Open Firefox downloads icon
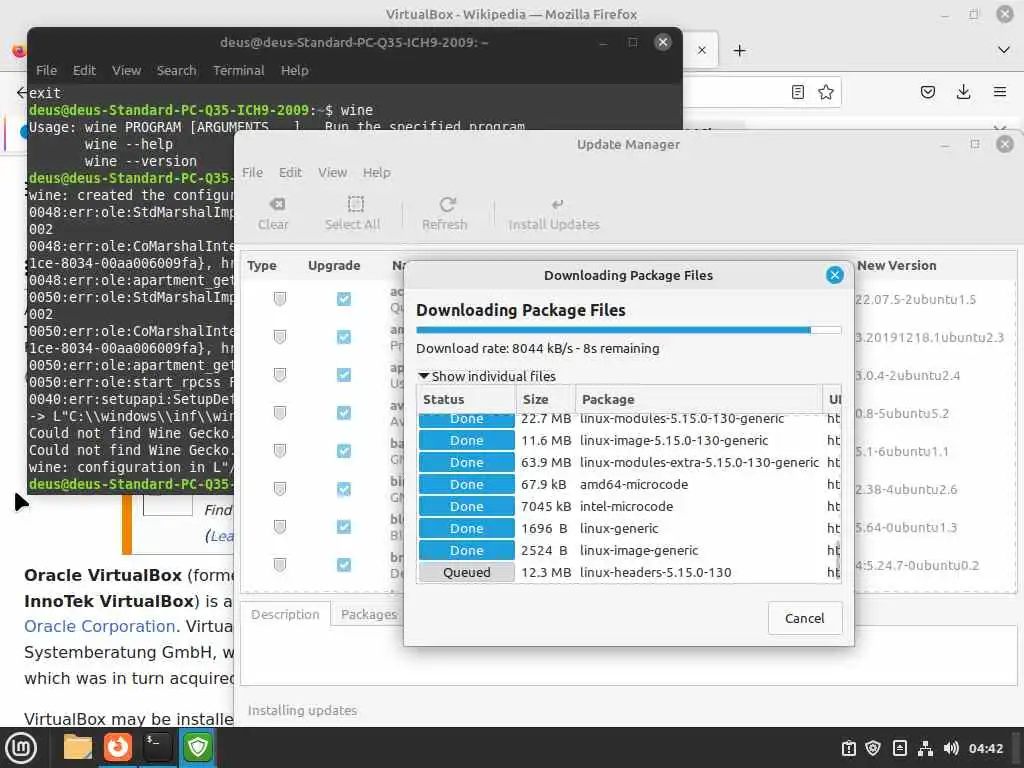This screenshot has height=768, width=1024. coord(963,92)
